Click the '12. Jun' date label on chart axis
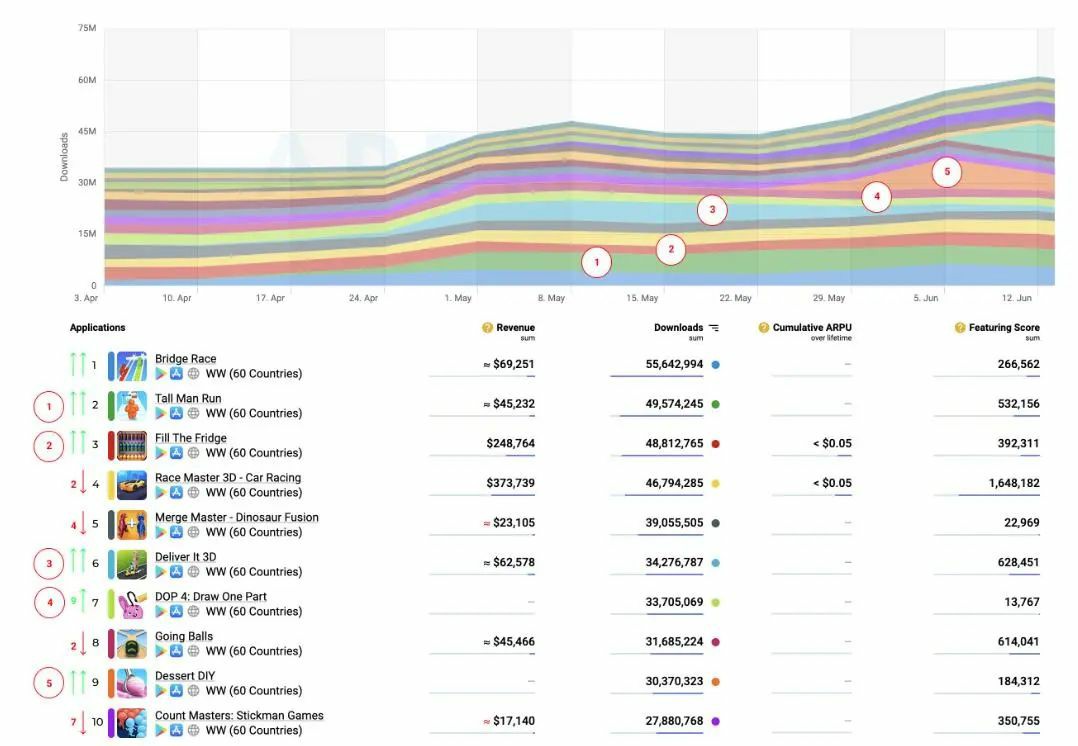Image resolution: width=1078 pixels, height=746 pixels. pyautogui.click(x=1017, y=298)
